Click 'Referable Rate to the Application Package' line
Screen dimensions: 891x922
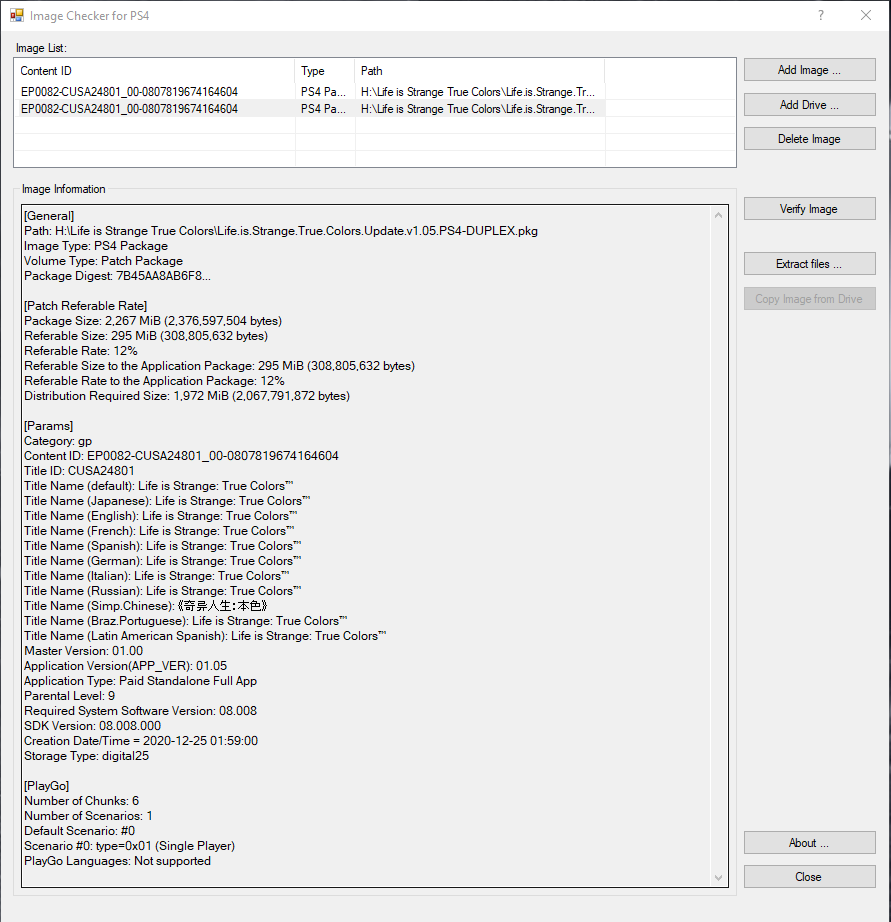[154, 381]
